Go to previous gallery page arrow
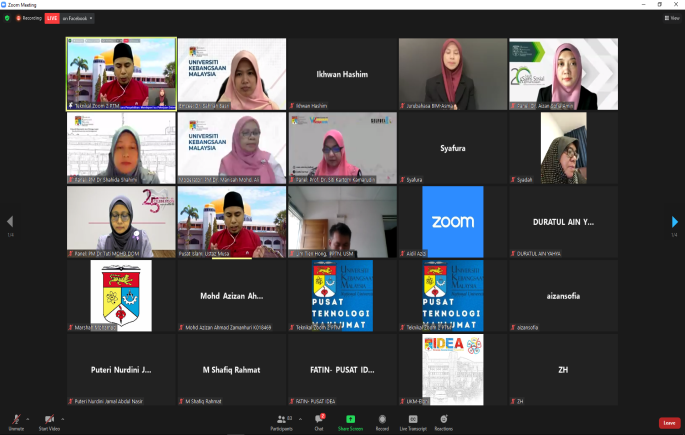This screenshot has width=685, height=435. (x=10, y=222)
